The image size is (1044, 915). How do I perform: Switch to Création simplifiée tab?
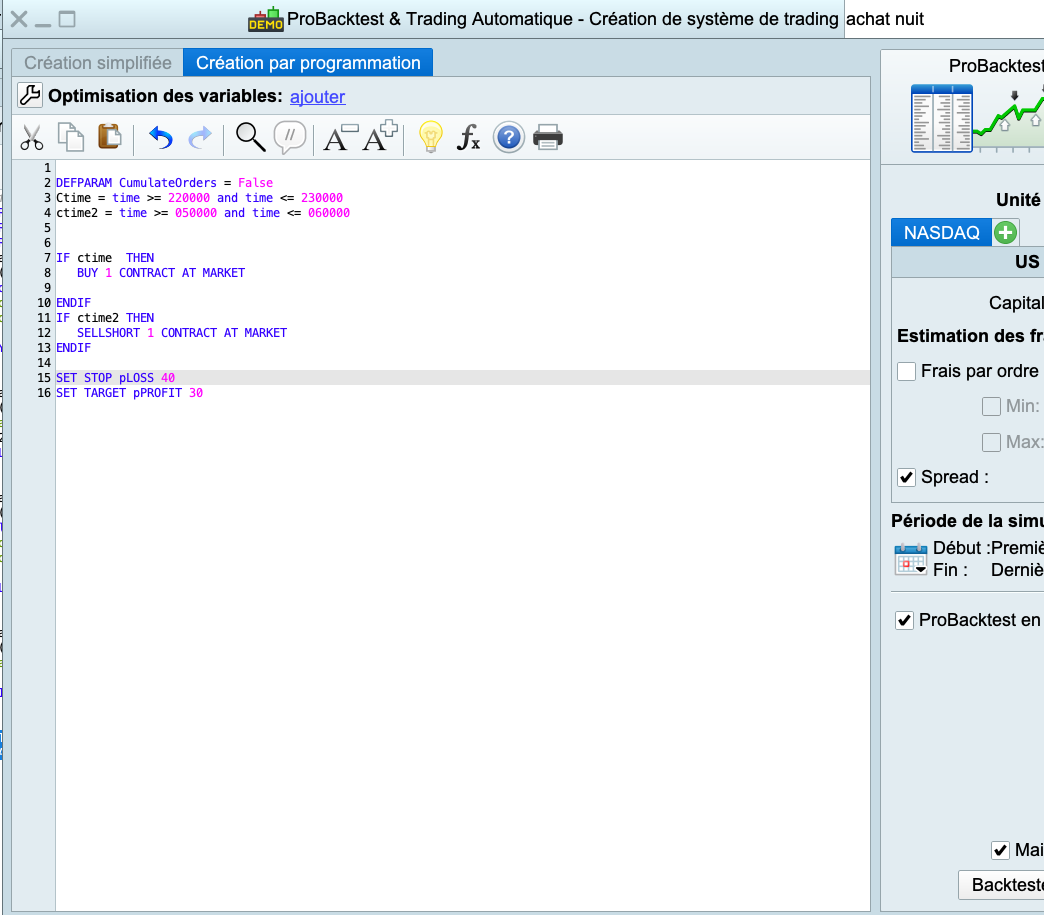[98, 63]
